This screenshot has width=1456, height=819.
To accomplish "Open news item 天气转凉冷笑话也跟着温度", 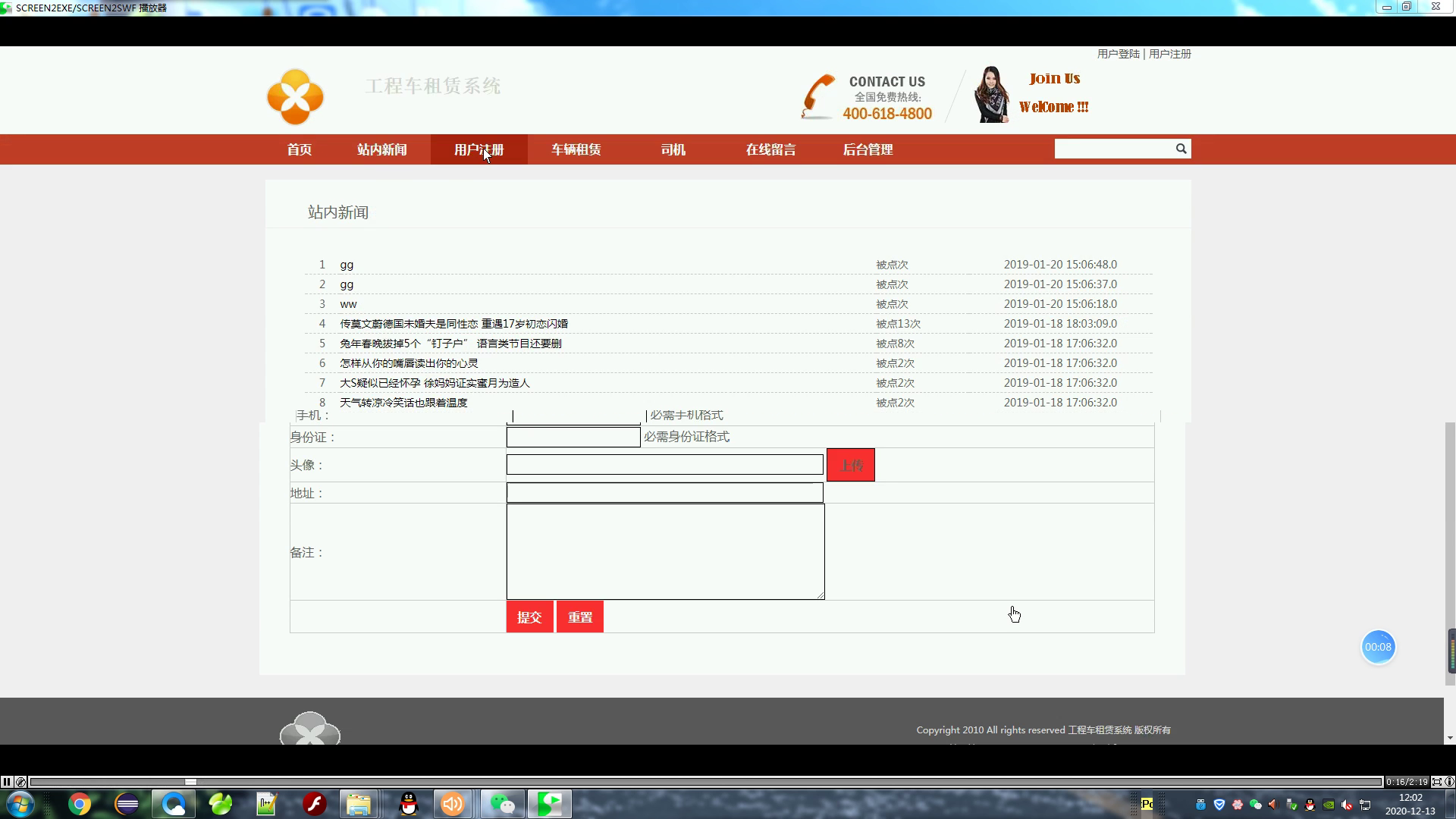I will click(403, 403).
